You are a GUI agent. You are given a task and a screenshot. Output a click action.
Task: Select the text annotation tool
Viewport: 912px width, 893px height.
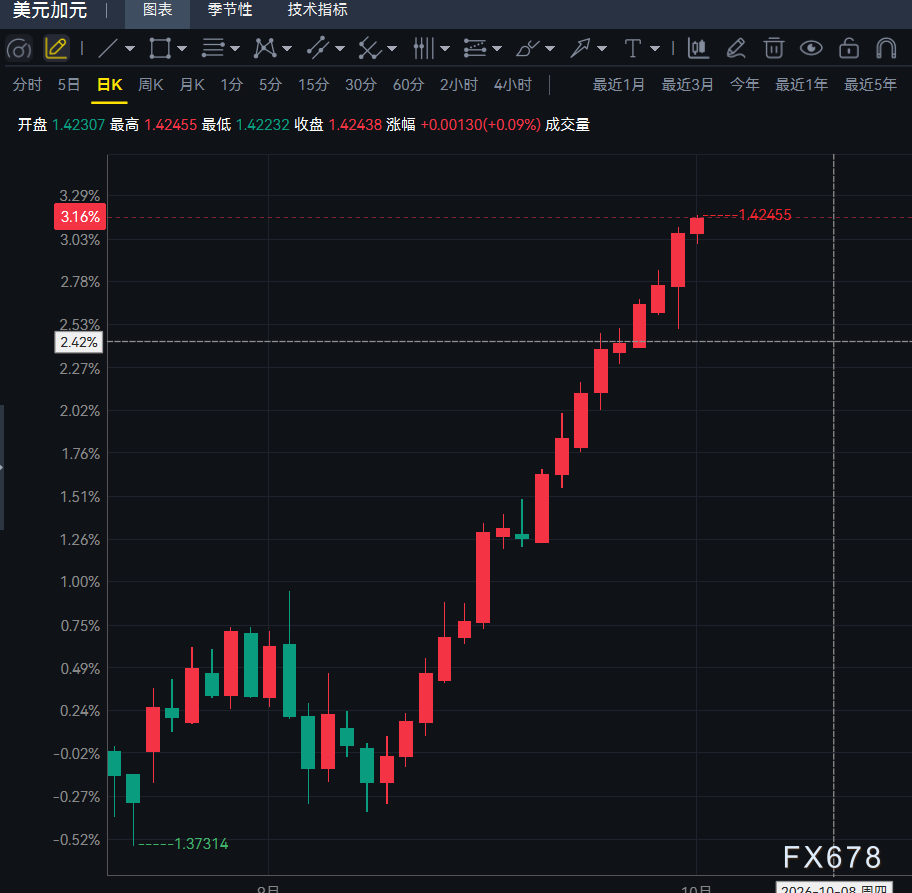tap(632, 48)
